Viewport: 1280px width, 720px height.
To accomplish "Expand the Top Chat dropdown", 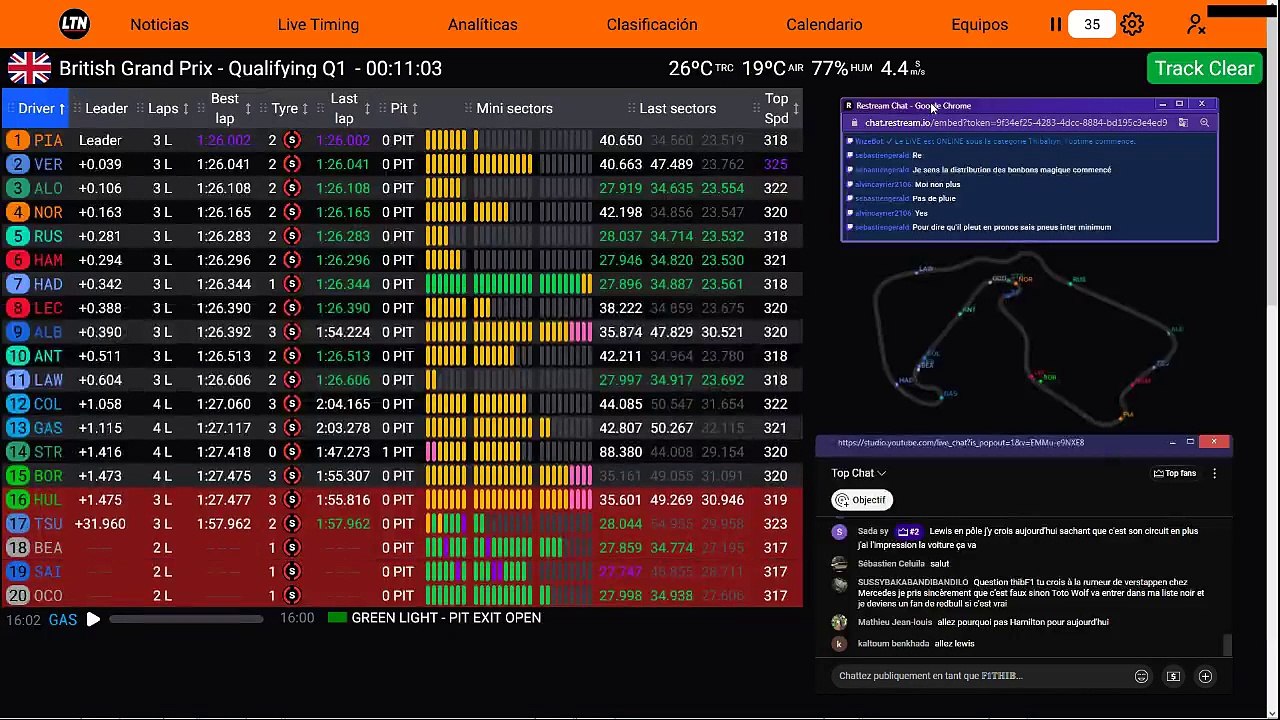I will coord(858,473).
